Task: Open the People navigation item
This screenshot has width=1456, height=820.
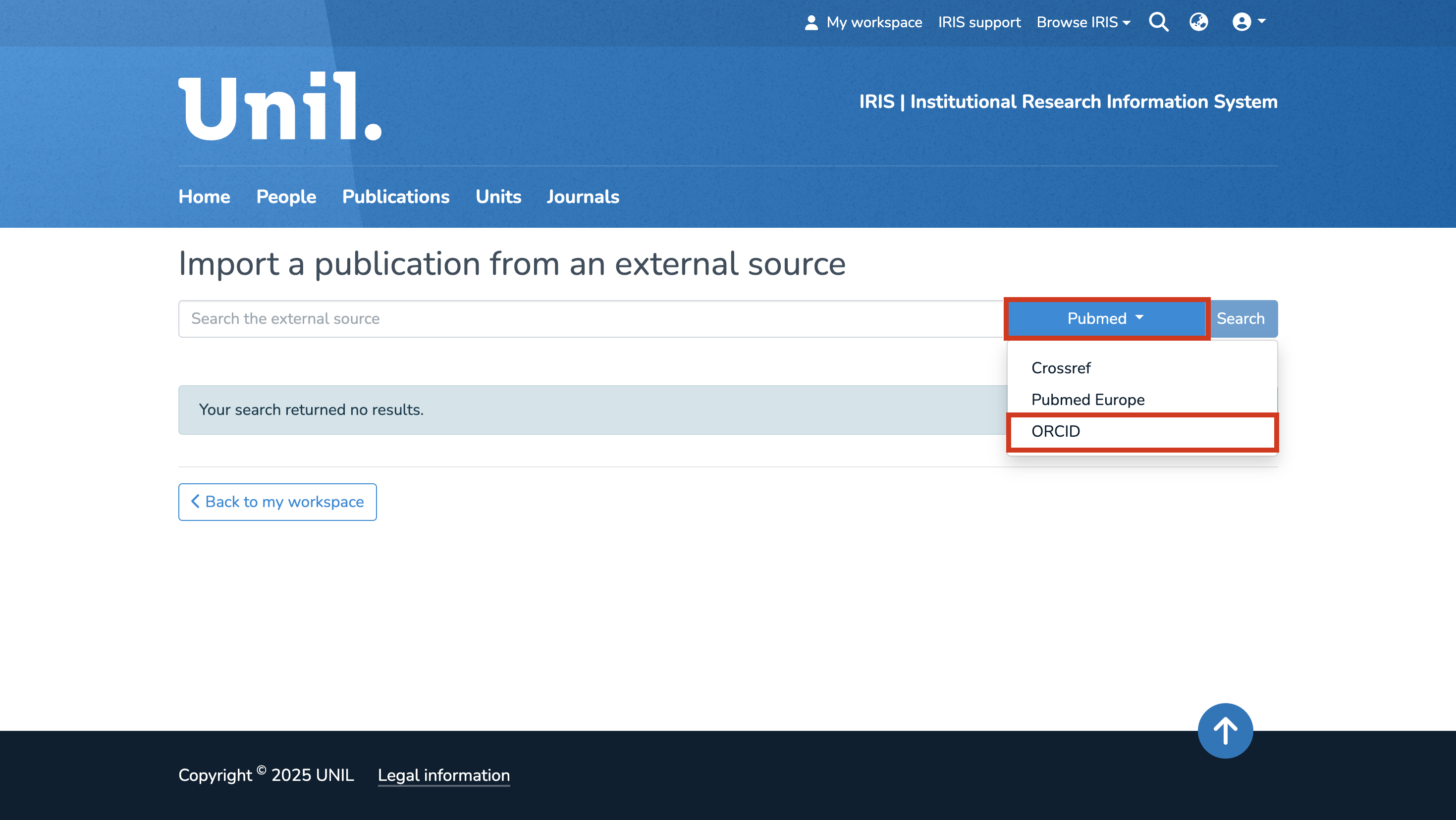Action: tap(286, 197)
